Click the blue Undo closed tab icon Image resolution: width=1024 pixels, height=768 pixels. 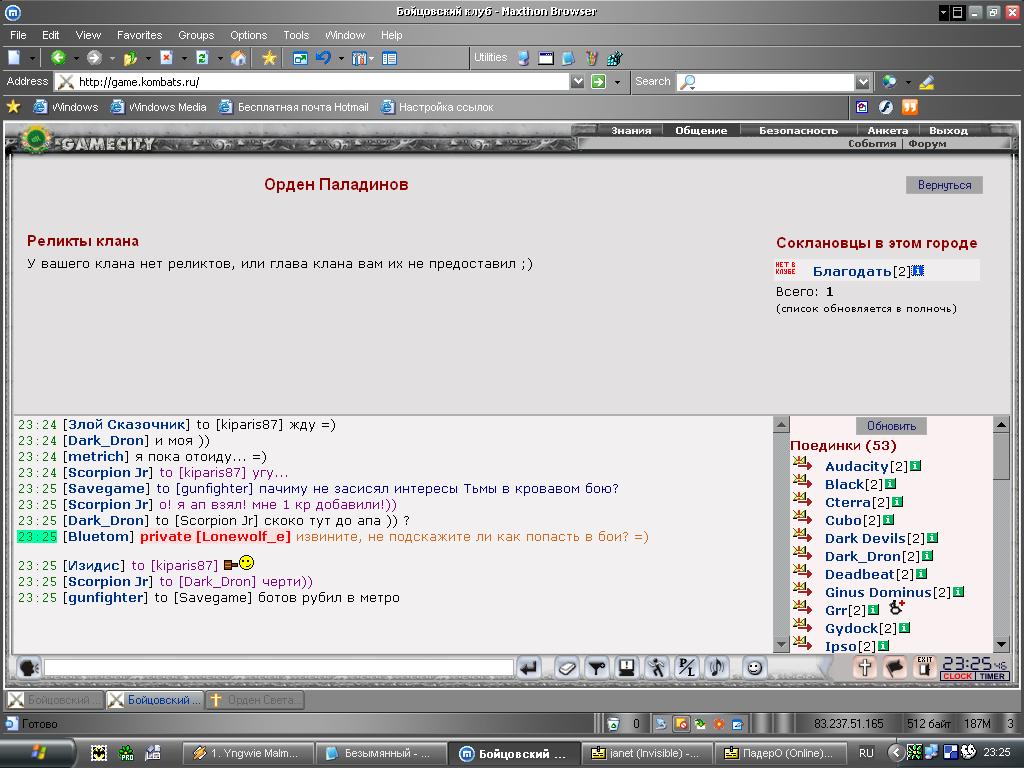pos(323,58)
